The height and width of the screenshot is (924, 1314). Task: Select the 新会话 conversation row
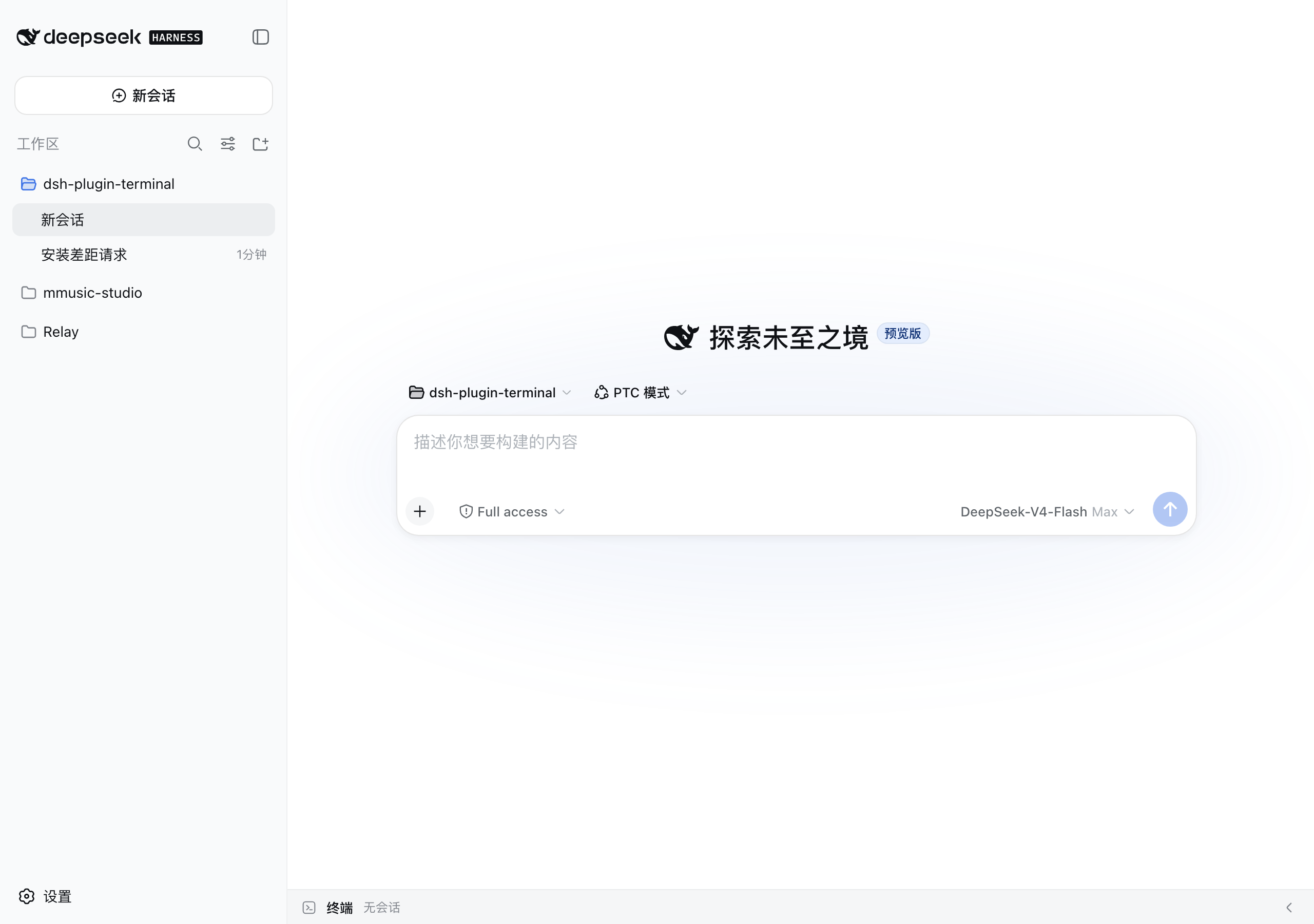click(x=144, y=220)
